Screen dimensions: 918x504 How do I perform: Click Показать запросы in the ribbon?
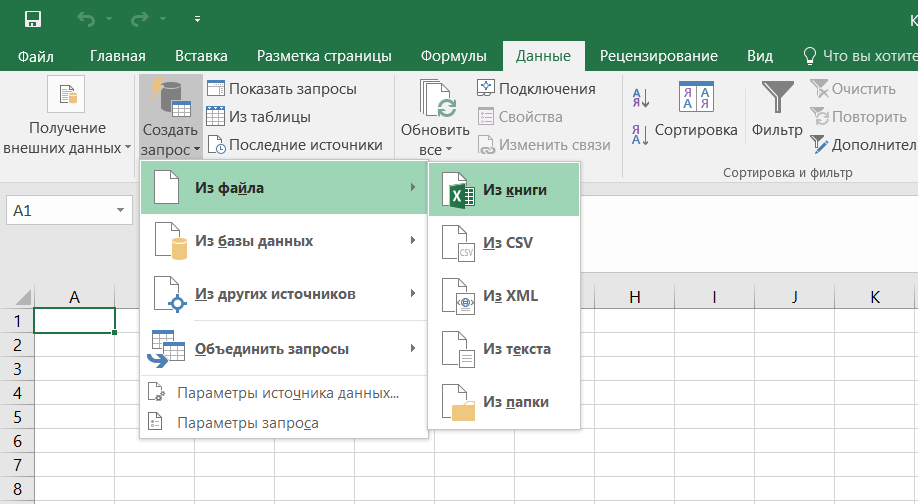tap(281, 89)
